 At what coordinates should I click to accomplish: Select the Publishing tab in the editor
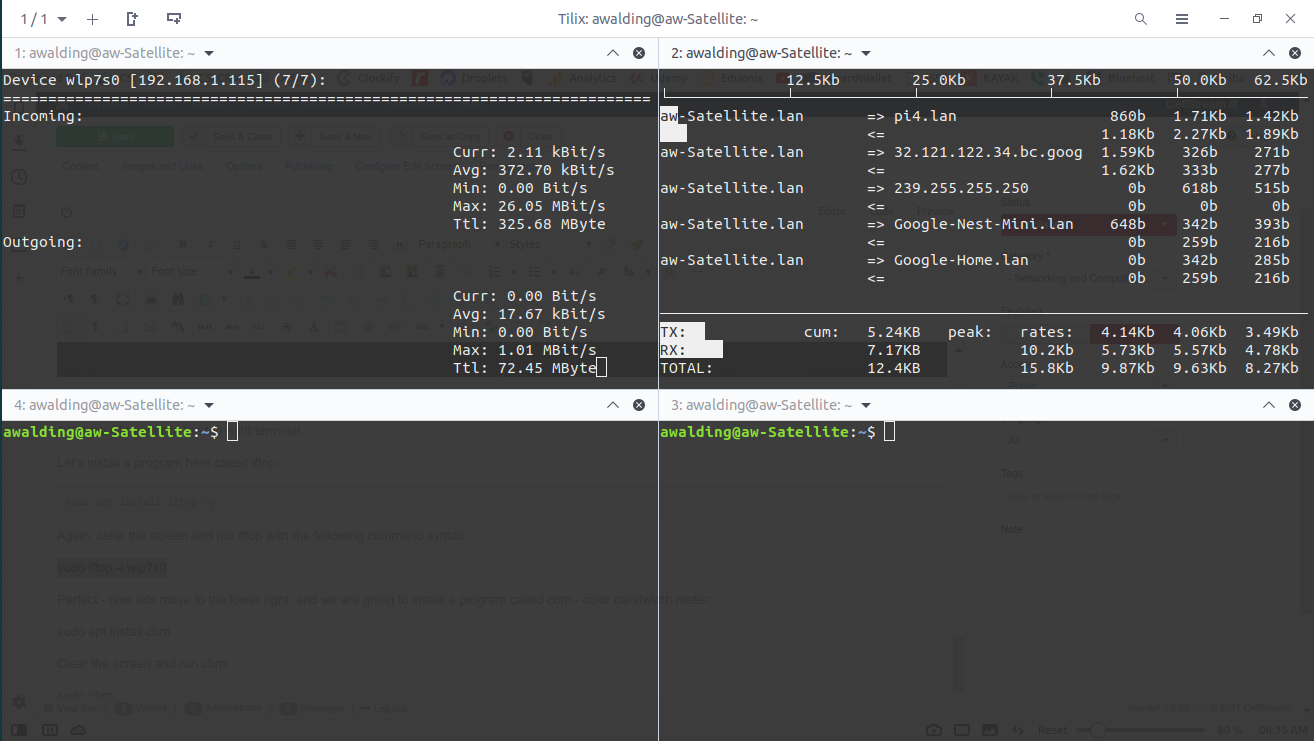coord(309,165)
